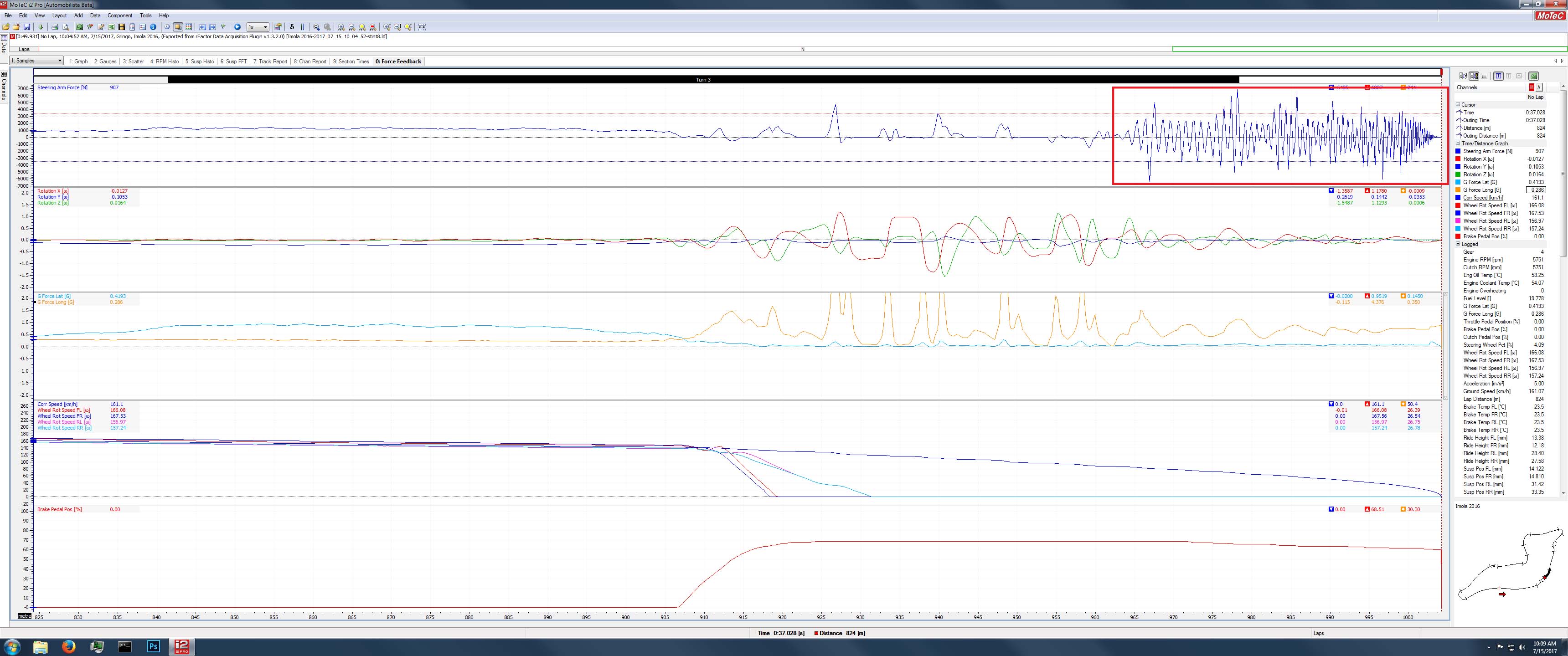The height and width of the screenshot is (656, 1568).
Task: Switch to the 9: Section Times tab
Action: [x=351, y=61]
